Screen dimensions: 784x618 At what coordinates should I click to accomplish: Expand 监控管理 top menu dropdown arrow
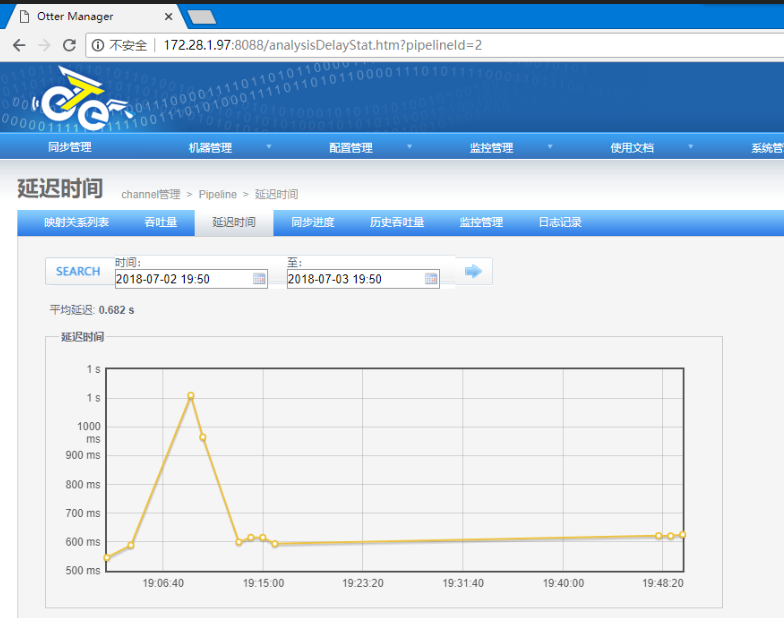point(550,146)
